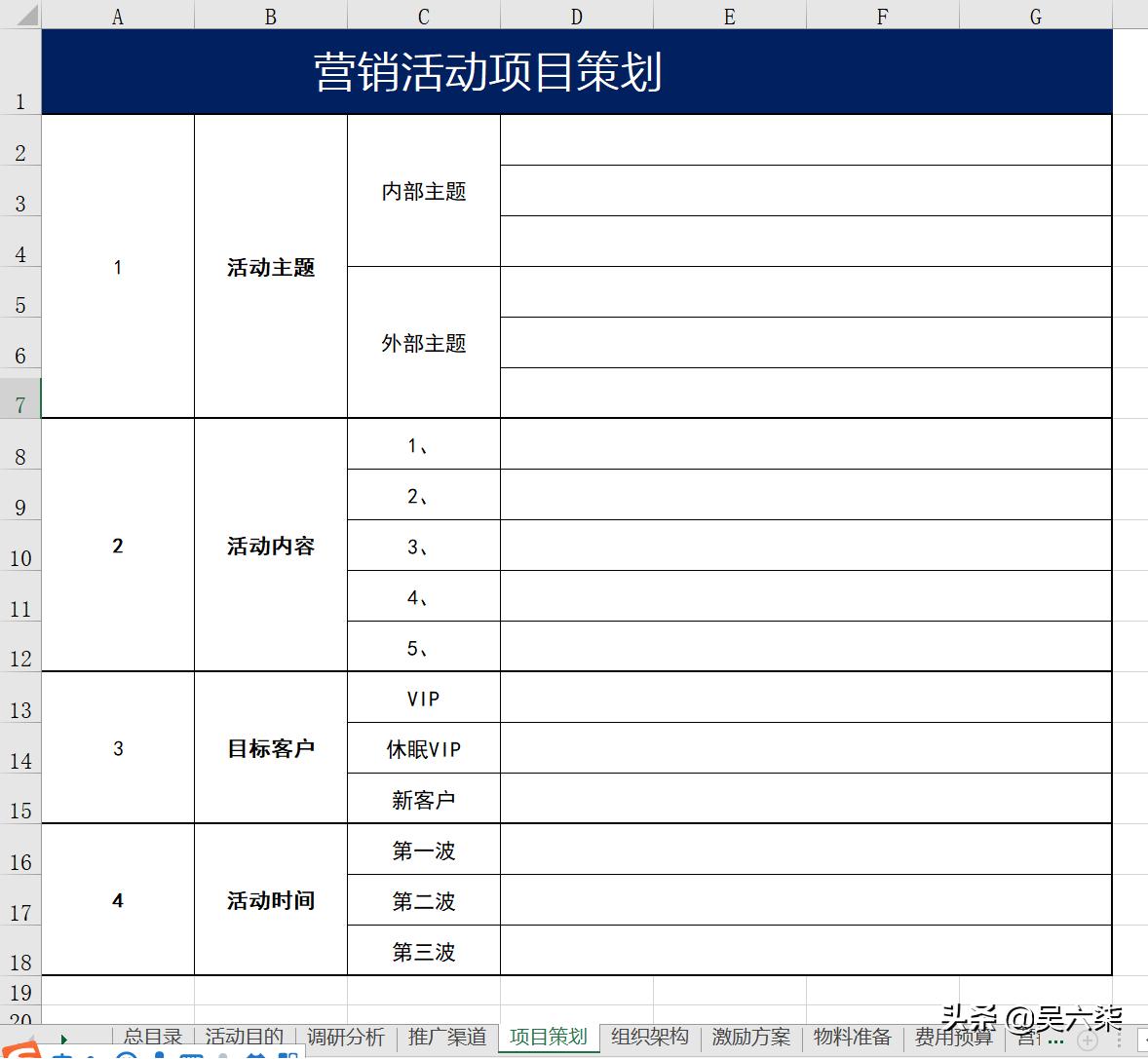Viewport: 1148px width, 1059px height.
Task: Select the merged 活动主题 cell
Action: click(270, 268)
